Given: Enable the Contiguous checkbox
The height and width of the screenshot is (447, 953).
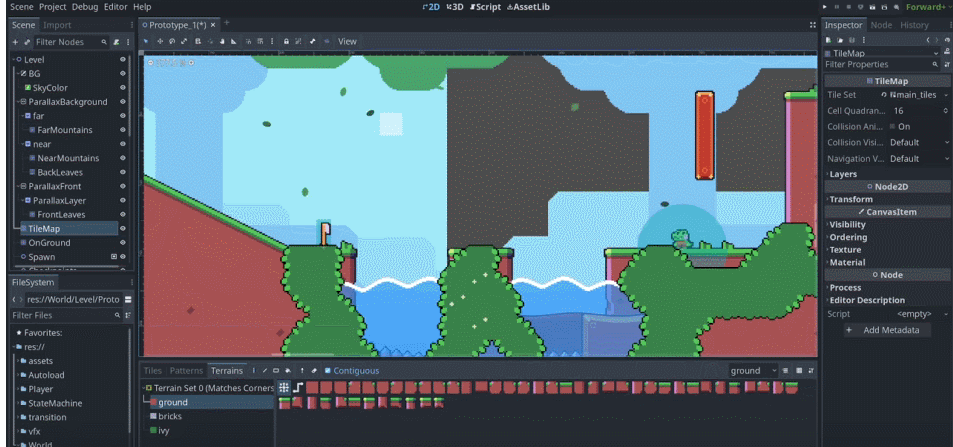Looking at the screenshot, I should 328,371.
